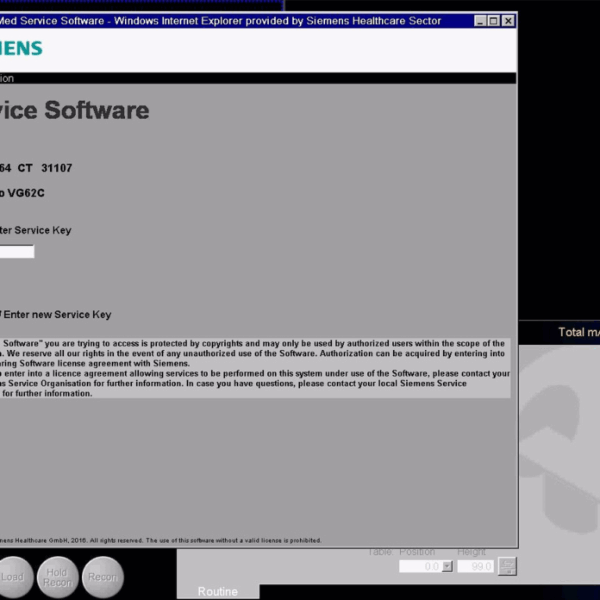Click the window title bar text 'Med Service Software'
Viewport: 600px width, 600px height.
pyautogui.click(x=52, y=21)
